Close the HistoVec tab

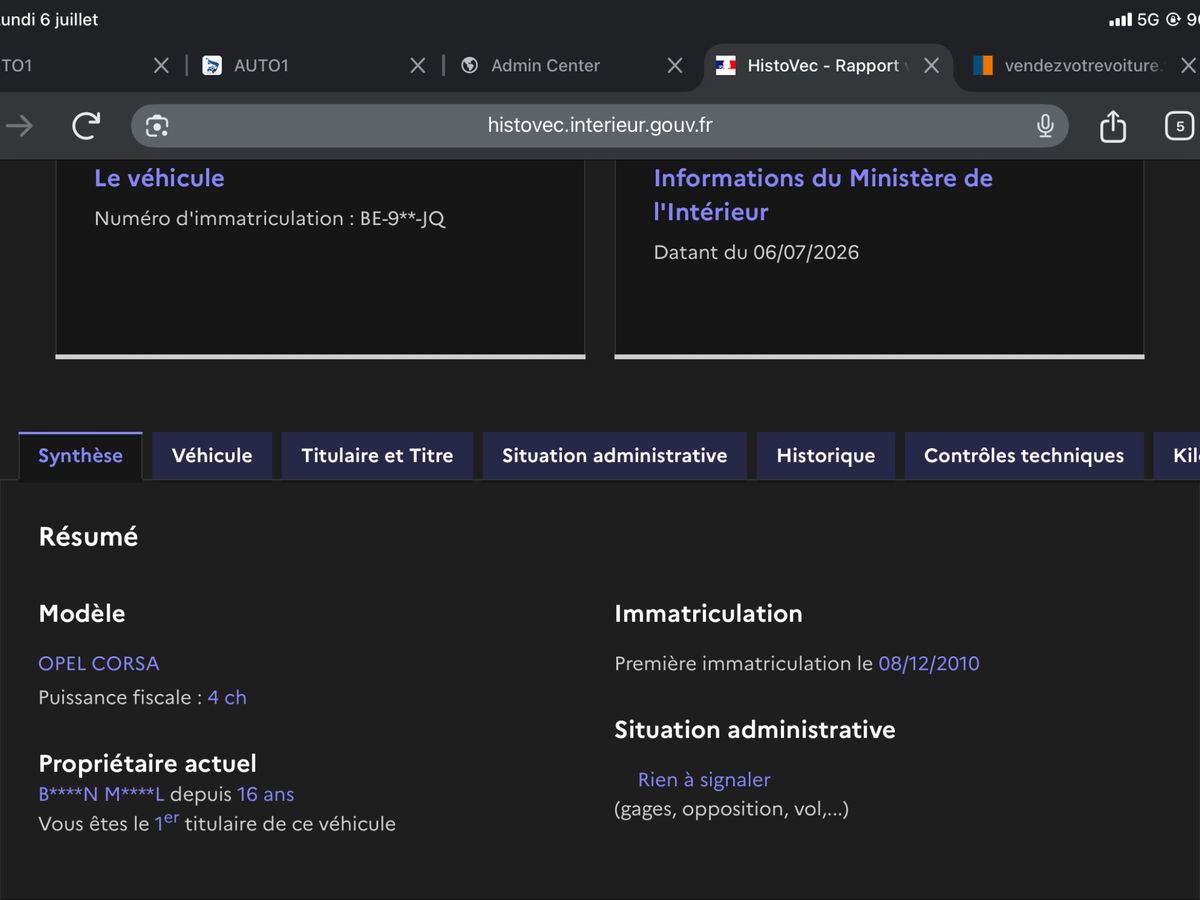click(x=931, y=65)
